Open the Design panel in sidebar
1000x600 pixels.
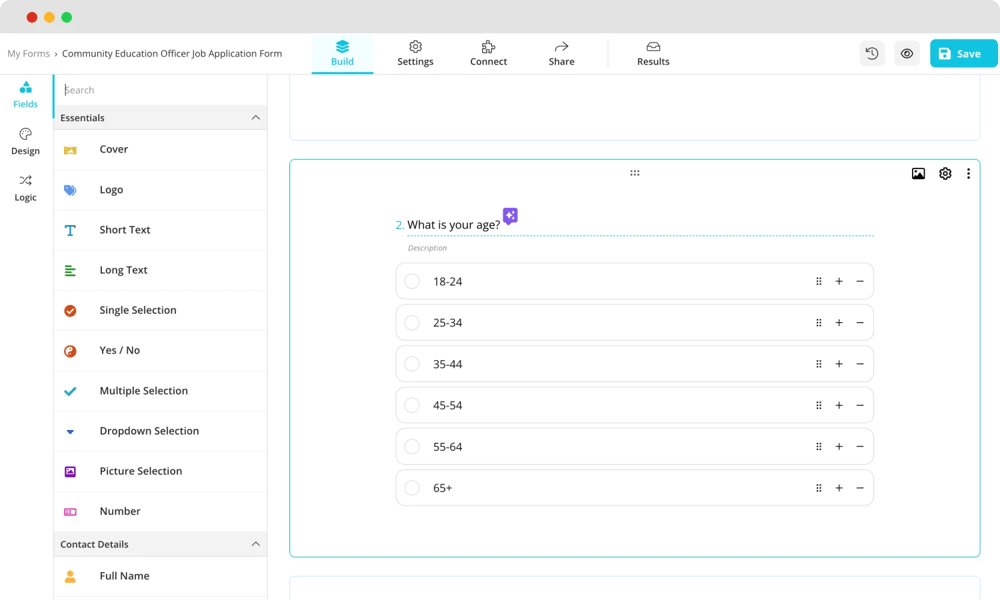point(26,141)
